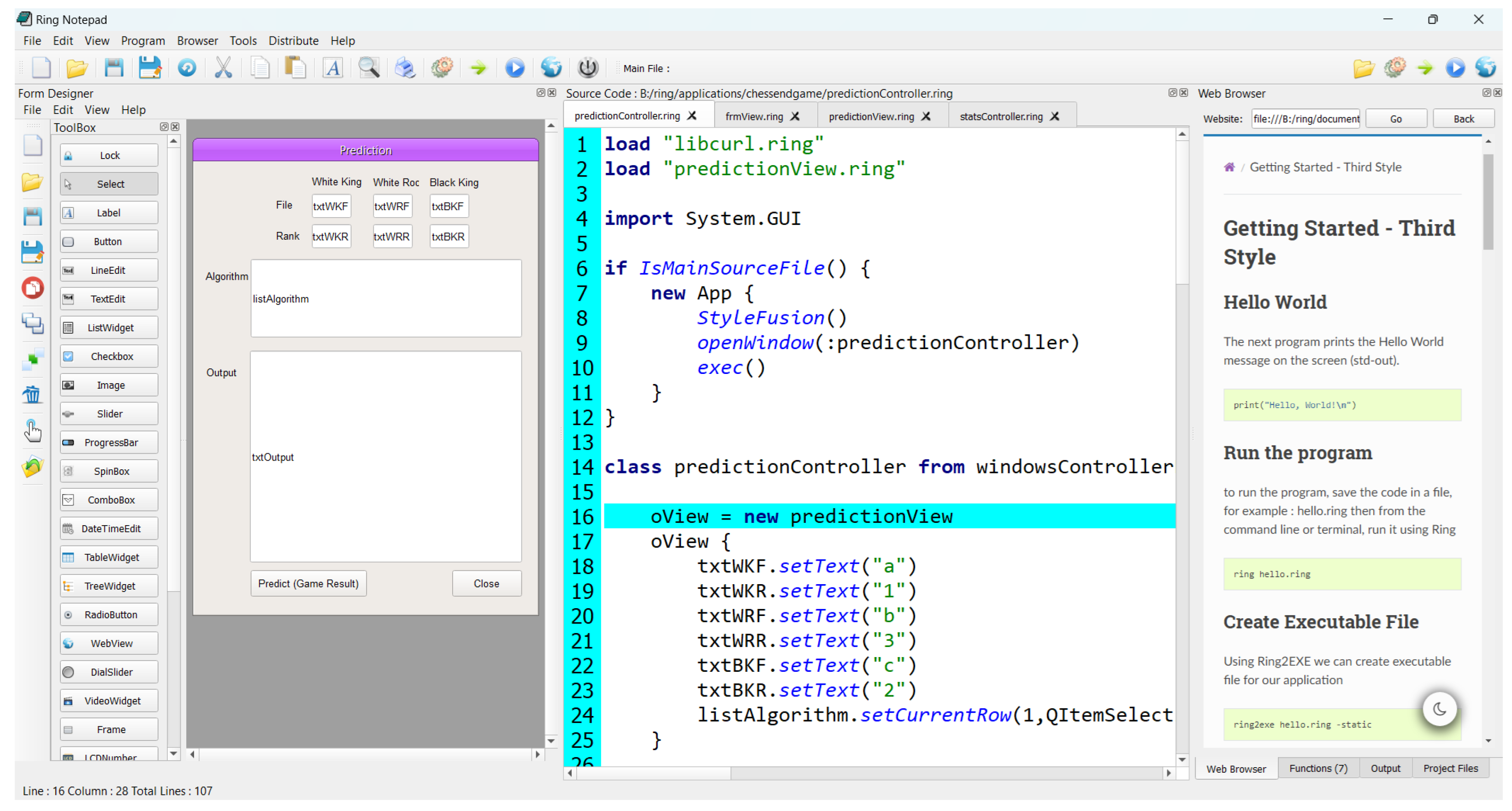The height and width of the screenshot is (811, 1512).
Task: Add a Checkbox widget from ToolBox
Action: pos(109,356)
